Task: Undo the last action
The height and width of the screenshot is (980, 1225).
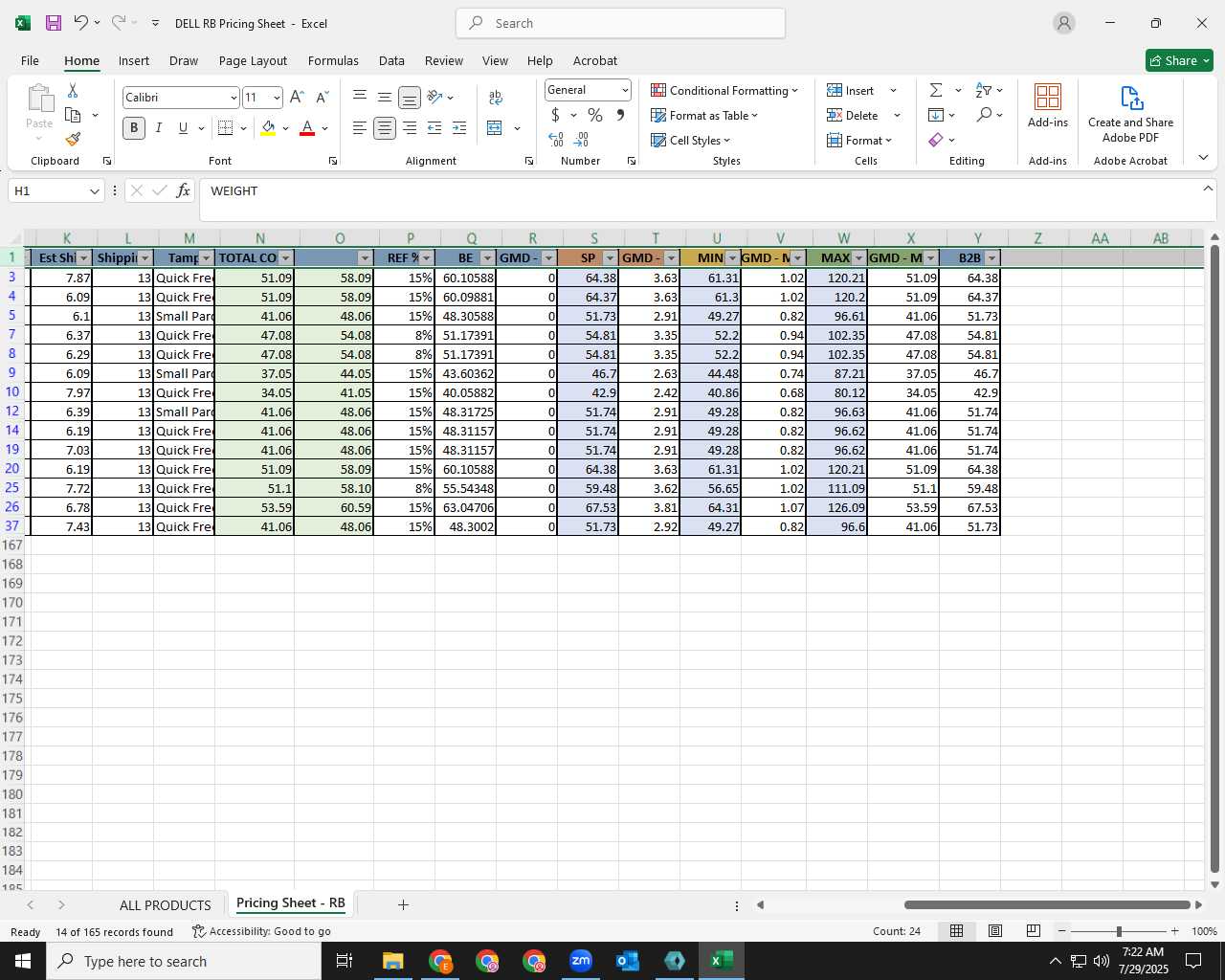Action: pyautogui.click(x=81, y=23)
